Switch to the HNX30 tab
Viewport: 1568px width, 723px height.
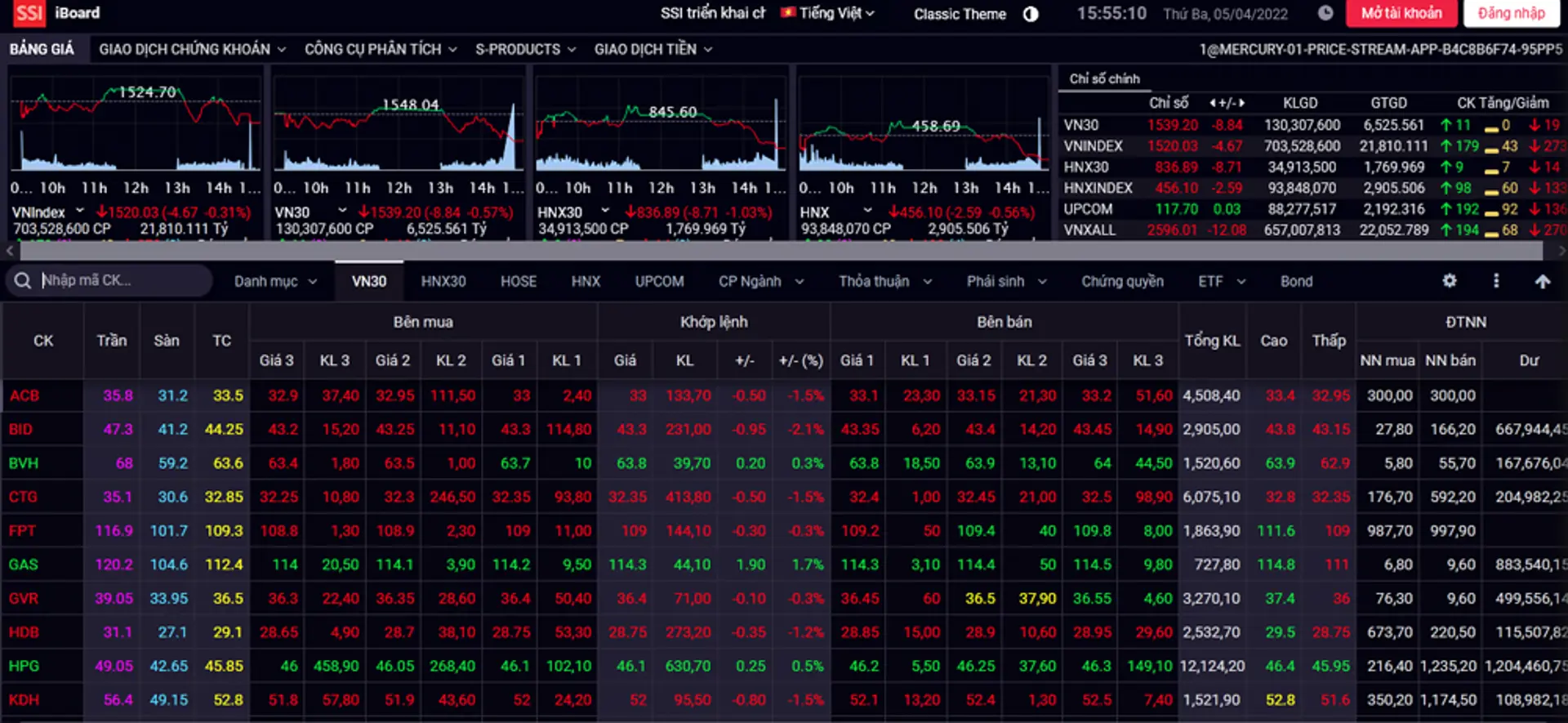point(443,281)
